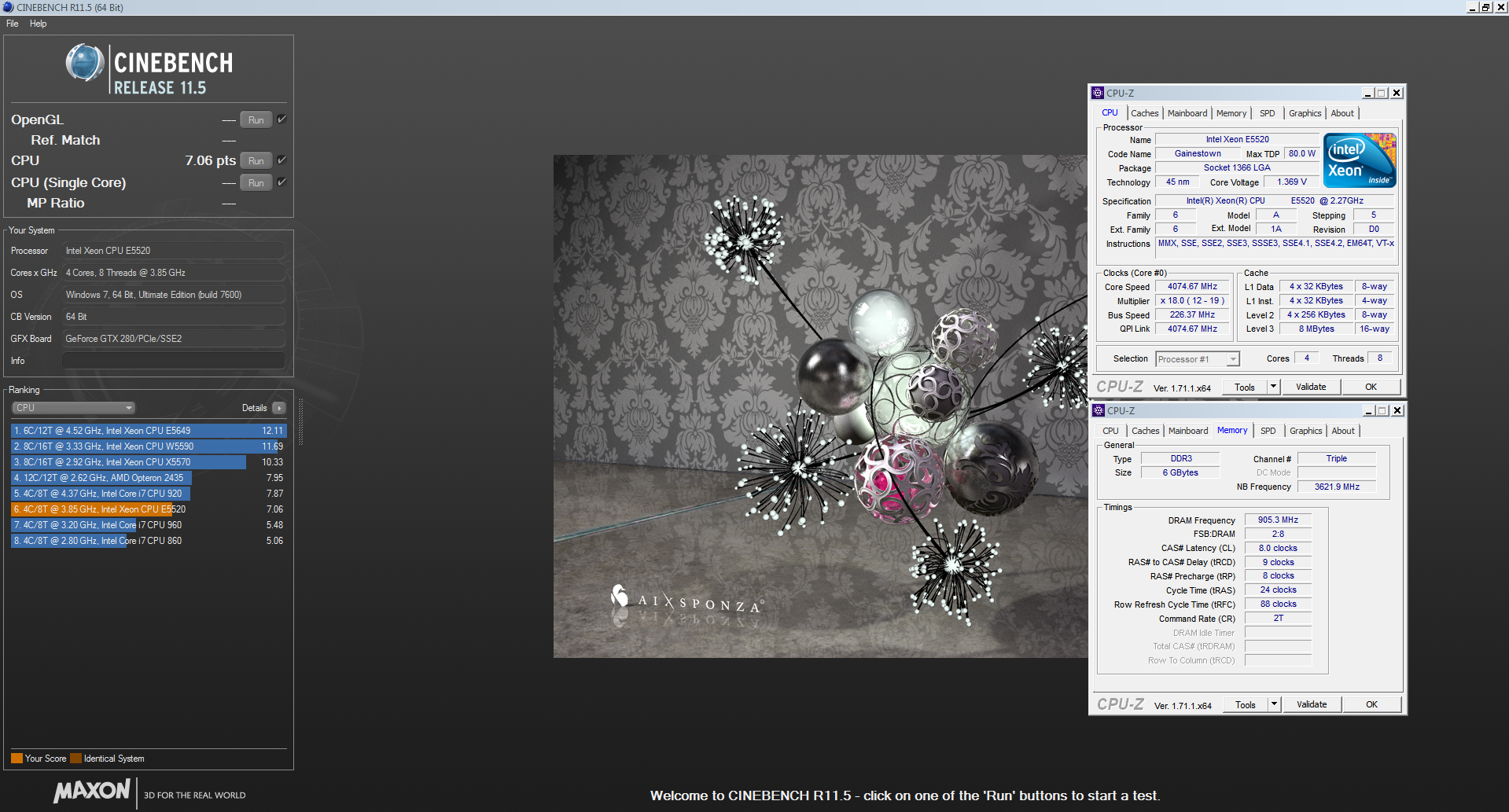
Task: Click OK in upper CPU-Z window
Action: coord(1371,387)
